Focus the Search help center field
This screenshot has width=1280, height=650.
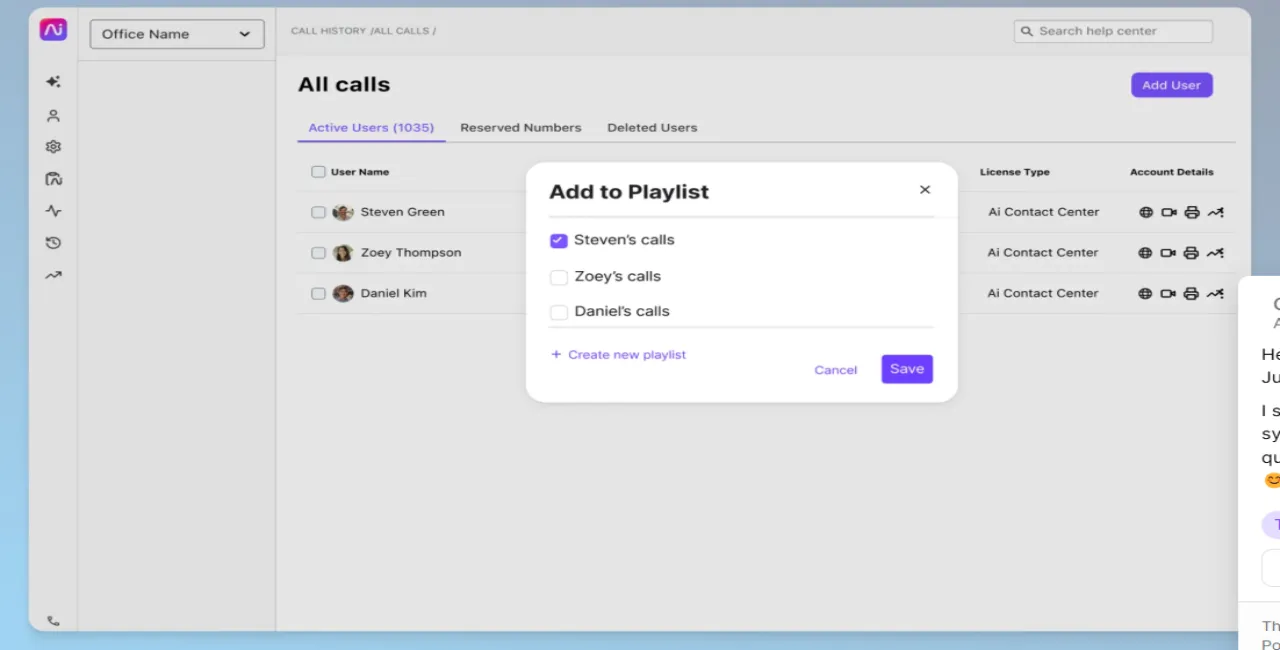click(1113, 31)
